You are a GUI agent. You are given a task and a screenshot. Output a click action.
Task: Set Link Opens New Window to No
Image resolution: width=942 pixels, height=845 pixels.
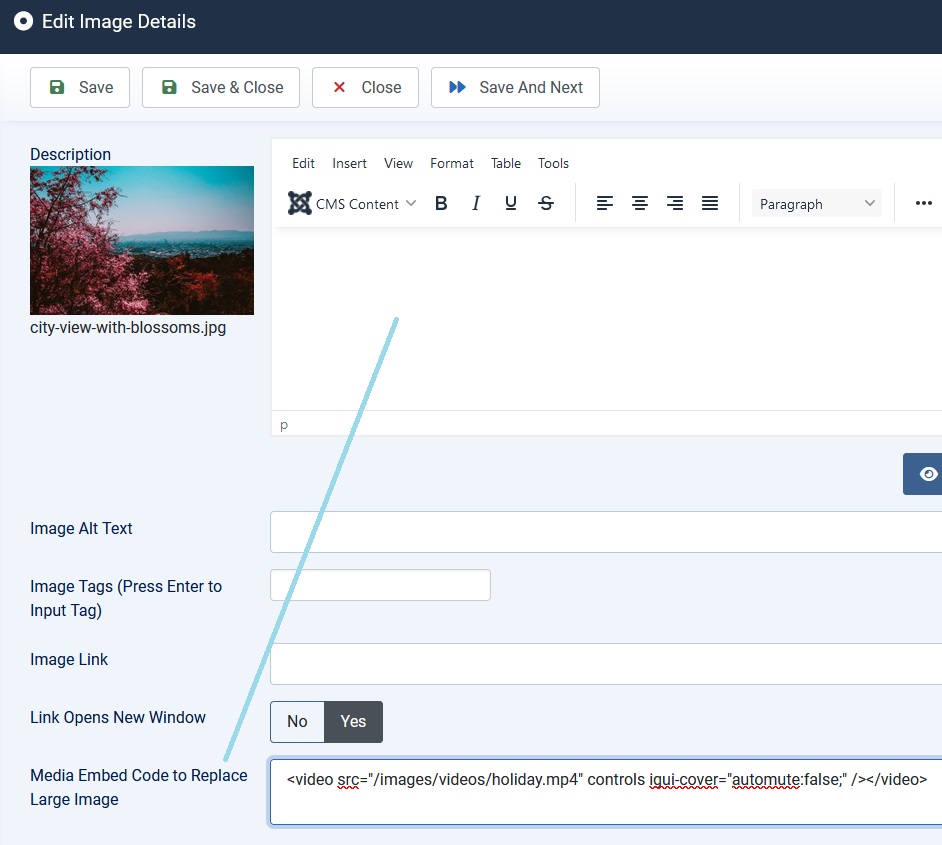pos(297,722)
